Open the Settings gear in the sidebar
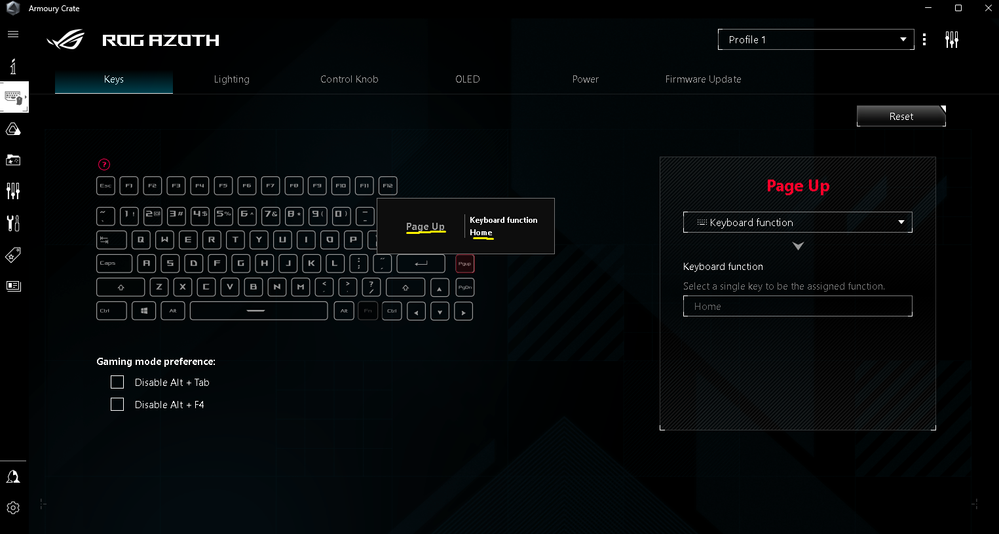This screenshot has height=534, width=999. 13,508
